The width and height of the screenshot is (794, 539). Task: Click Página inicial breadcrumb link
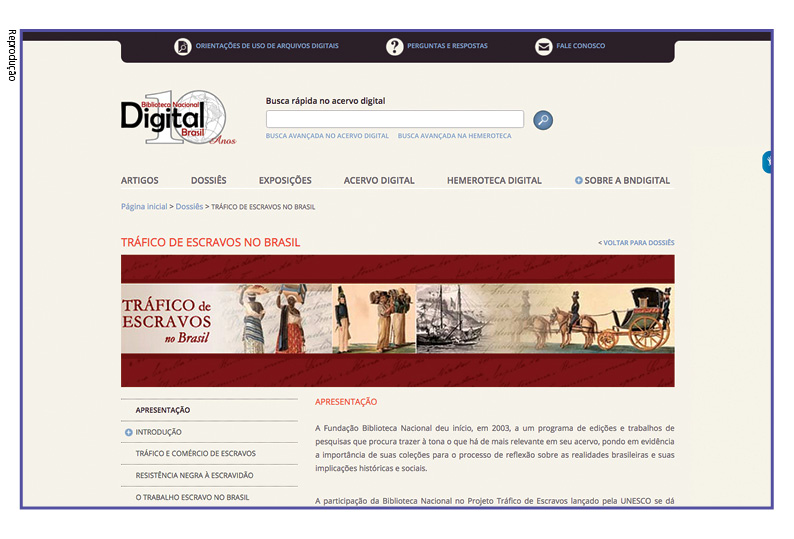click(x=144, y=207)
